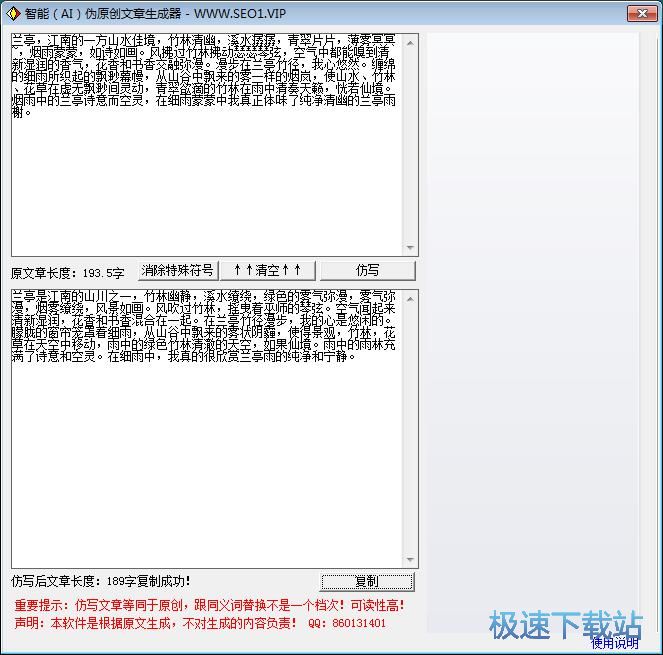The height and width of the screenshot is (655, 663).
Task: Click the upper text box scroll-down arrow
Action: (410, 248)
